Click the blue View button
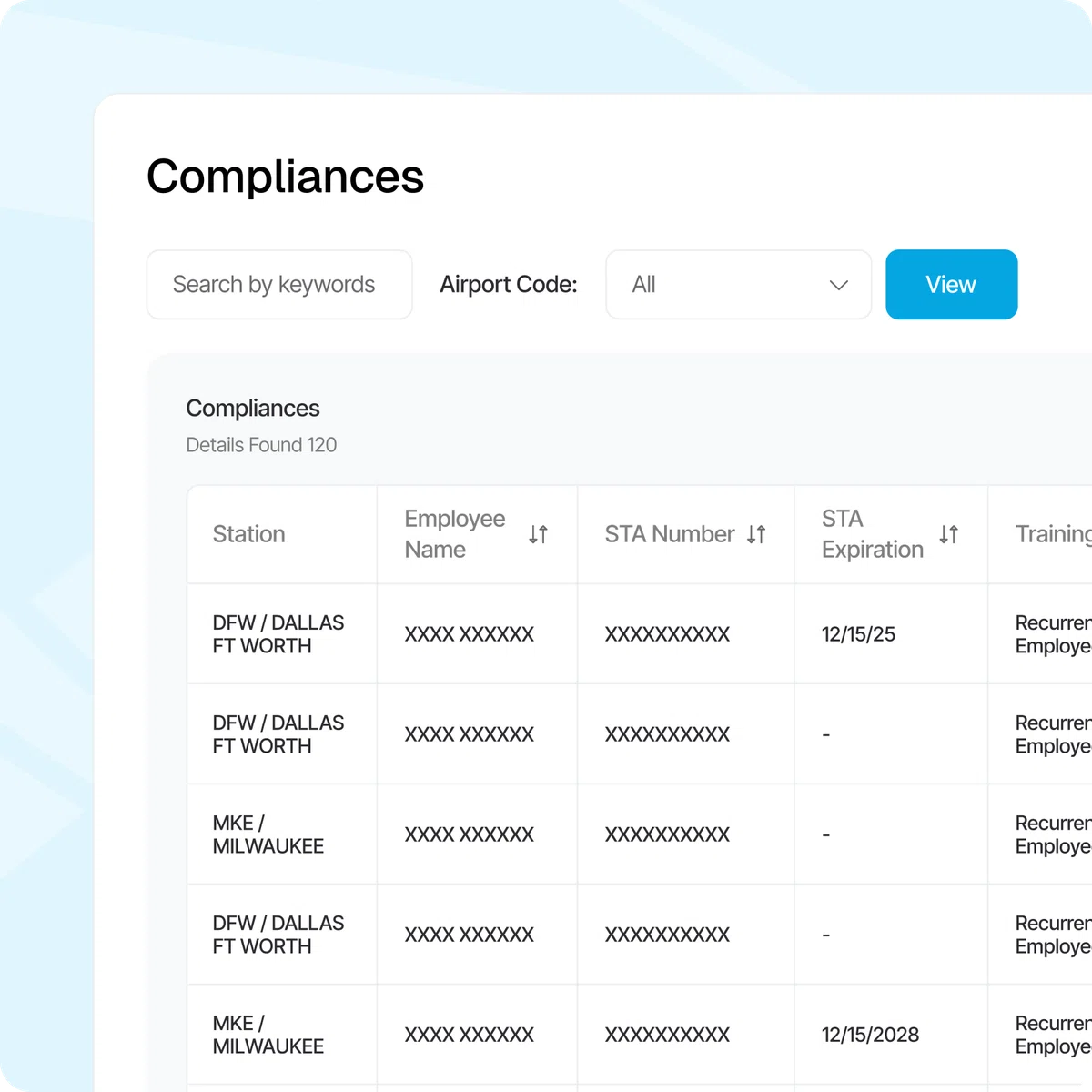The width and height of the screenshot is (1092, 1092). pos(951,285)
